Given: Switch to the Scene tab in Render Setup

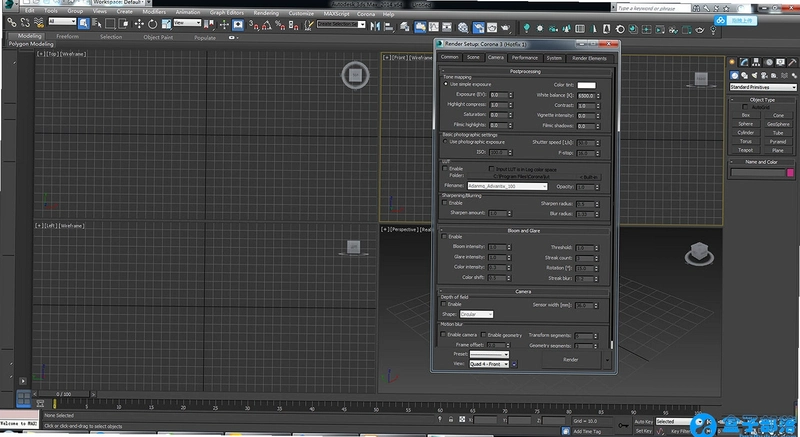Looking at the screenshot, I should (x=473, y=57).
